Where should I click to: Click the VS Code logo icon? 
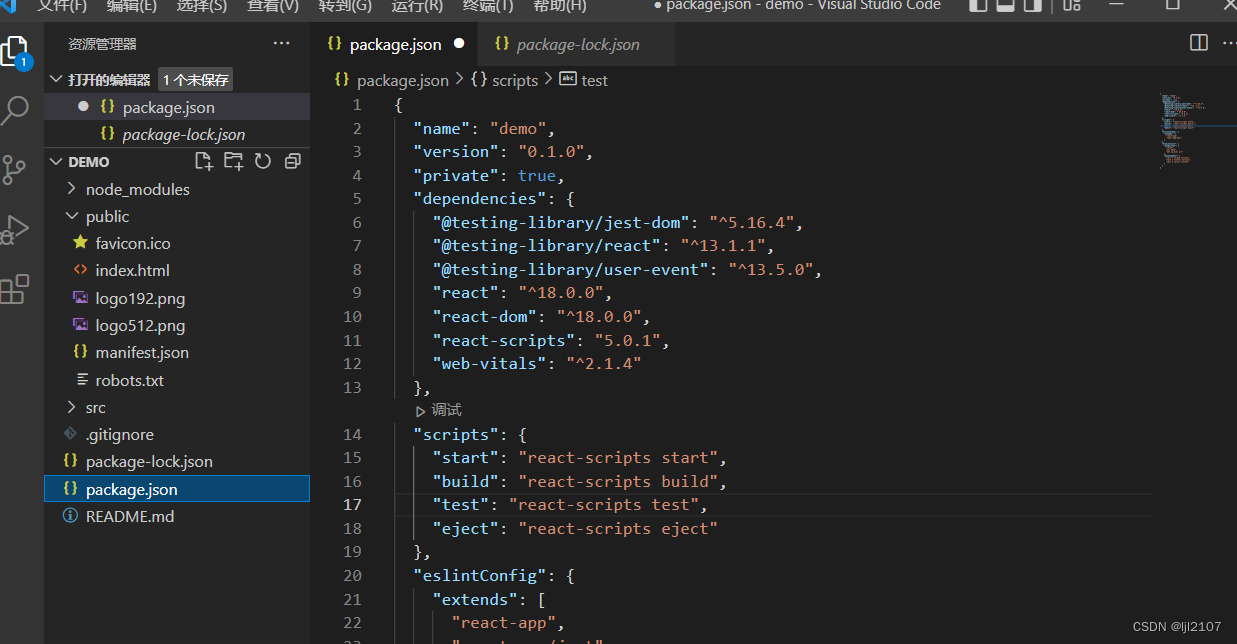(10, 5)
